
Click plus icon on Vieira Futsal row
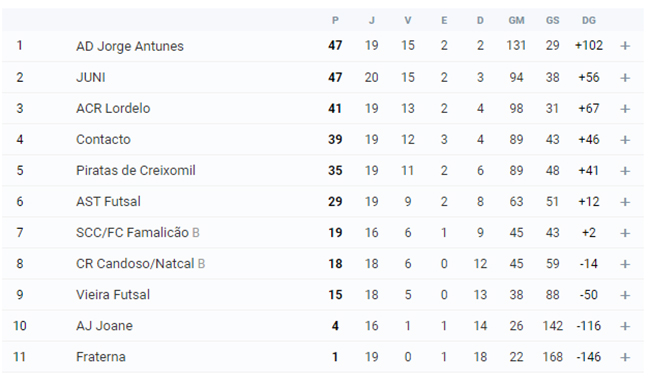point(625,295)
